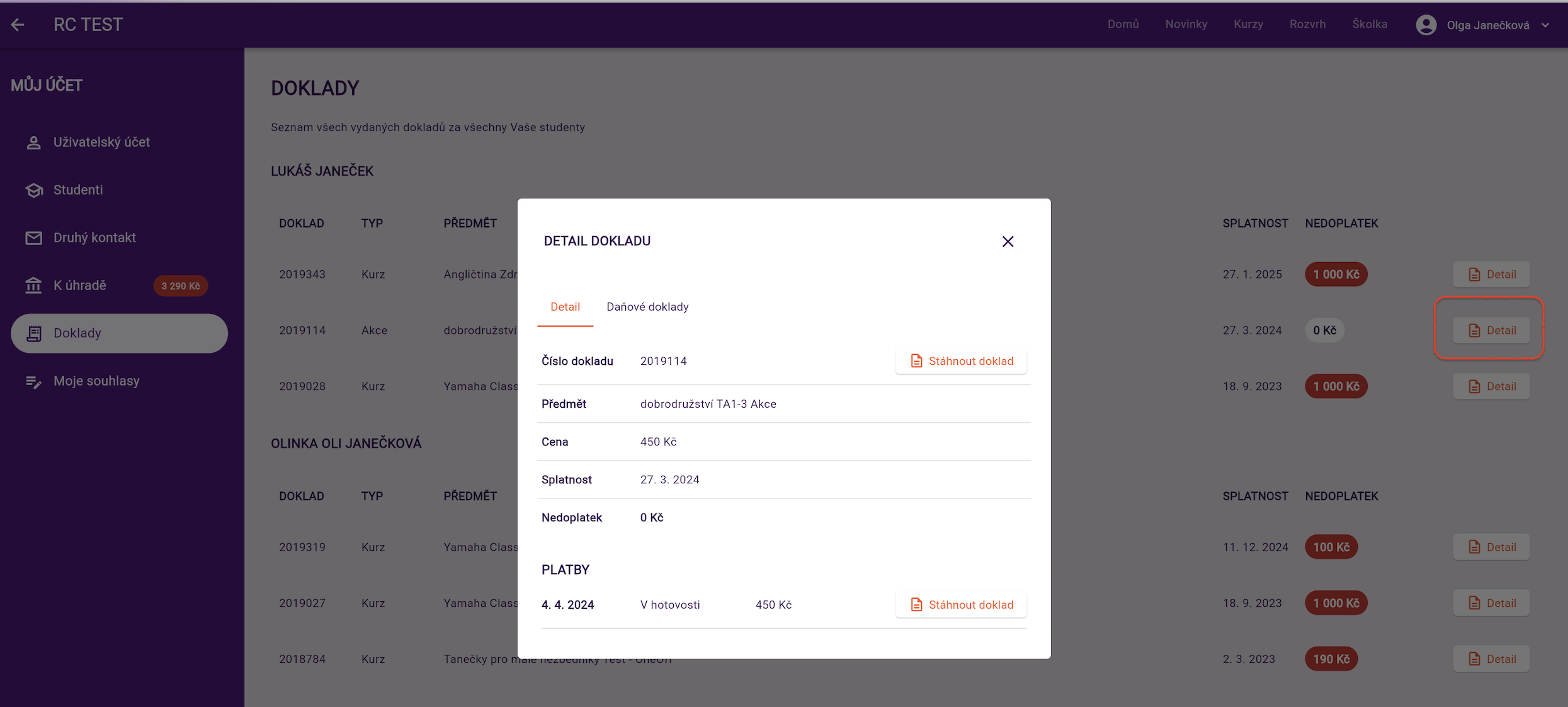Open Detail for document 2018784

pos(1491,659)
